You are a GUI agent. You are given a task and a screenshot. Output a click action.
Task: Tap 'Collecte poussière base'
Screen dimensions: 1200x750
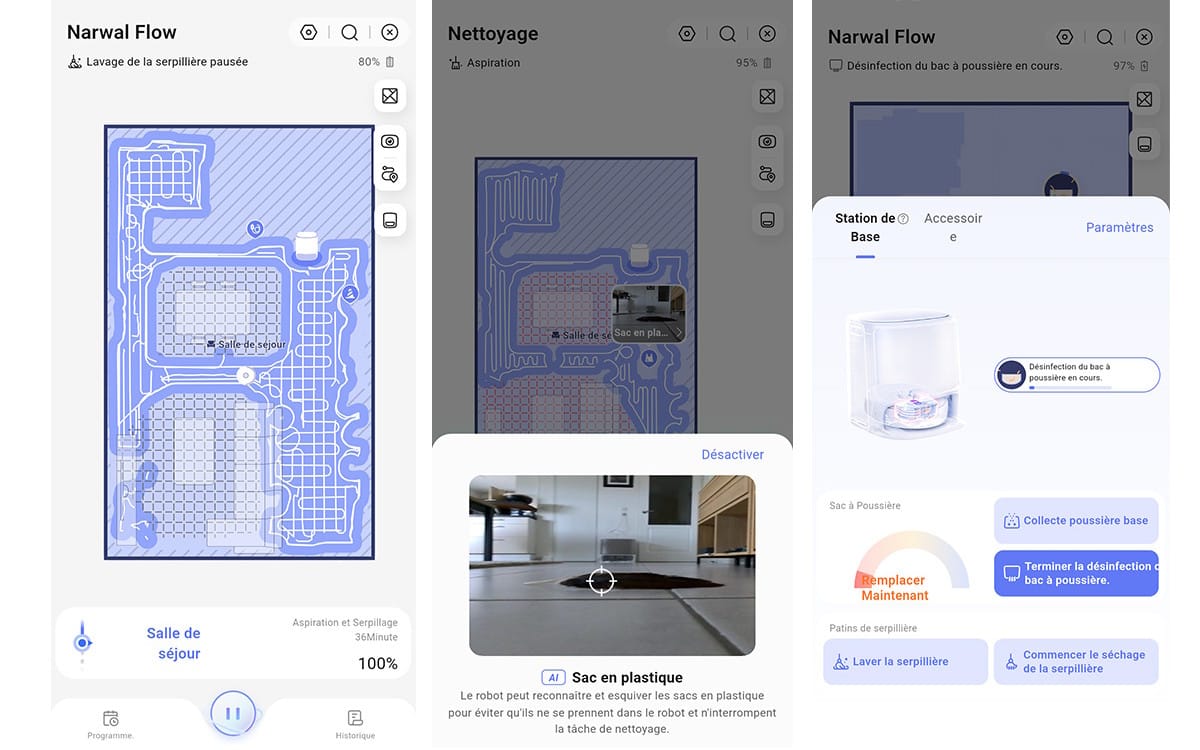pos(1076,520)
